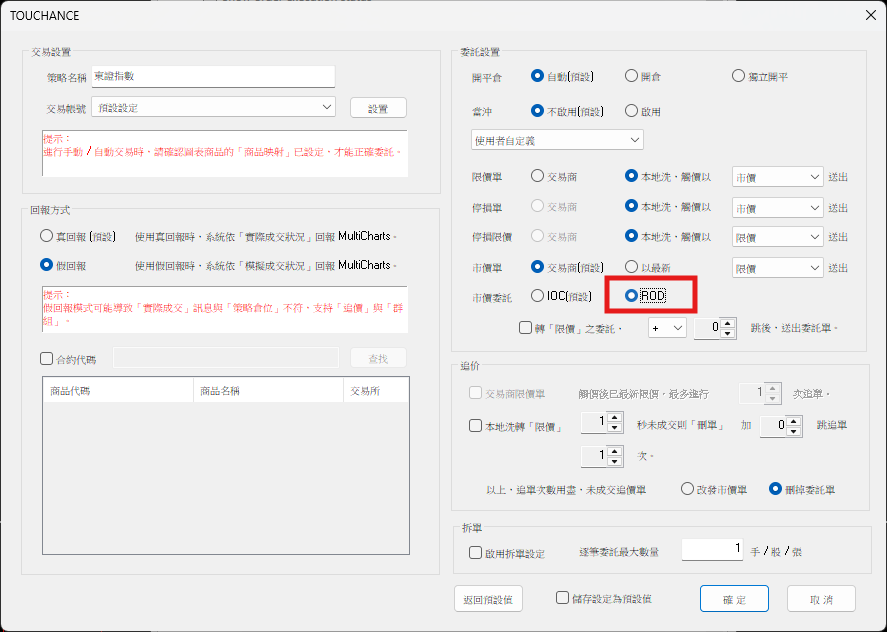Enable 當沖 with the 啟用 radio button
This screenshot has height=632, width=887.
(x=632, y=111)
